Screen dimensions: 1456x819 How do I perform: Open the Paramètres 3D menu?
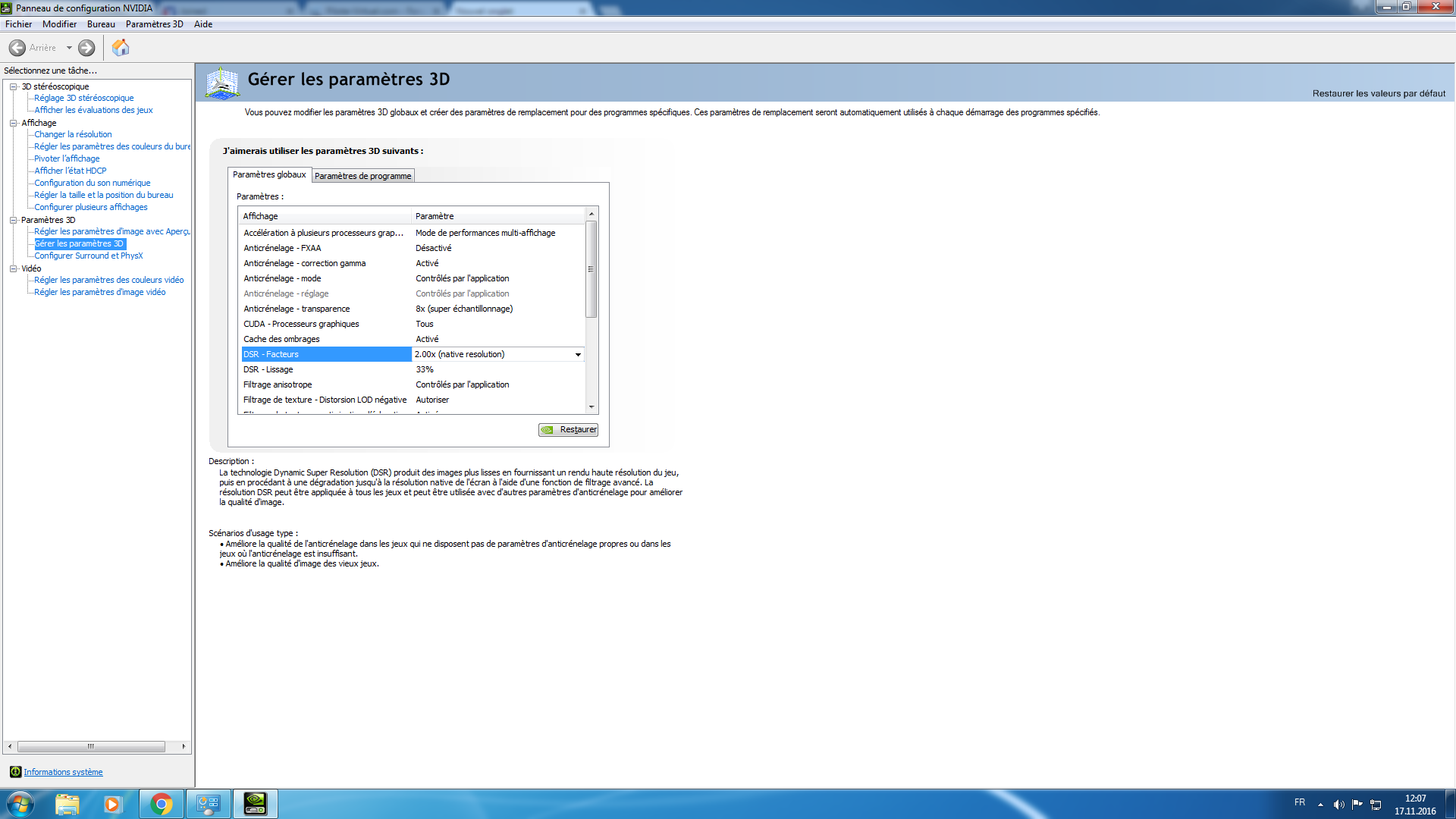[x=154, y=24]
